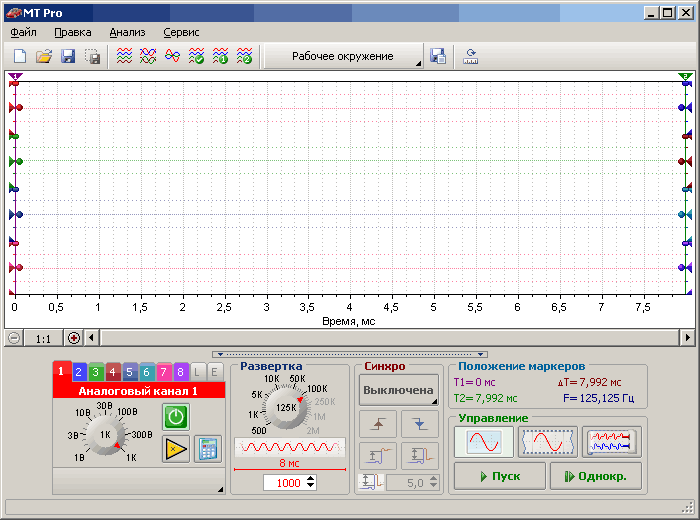
Task: Save with the blue floppy disk icon
Action: tap(68, 57)
